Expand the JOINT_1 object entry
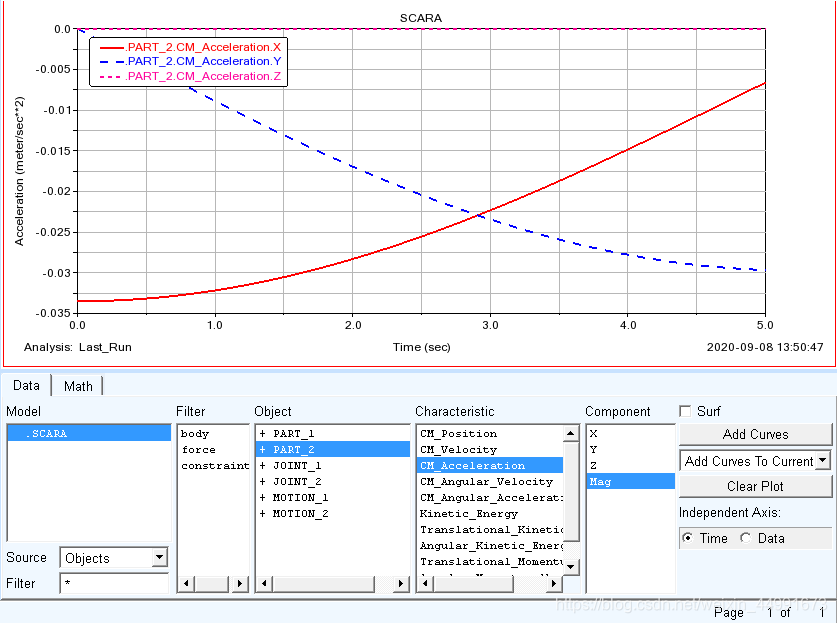The image size is (837, 623). click(x=263, y=466)
